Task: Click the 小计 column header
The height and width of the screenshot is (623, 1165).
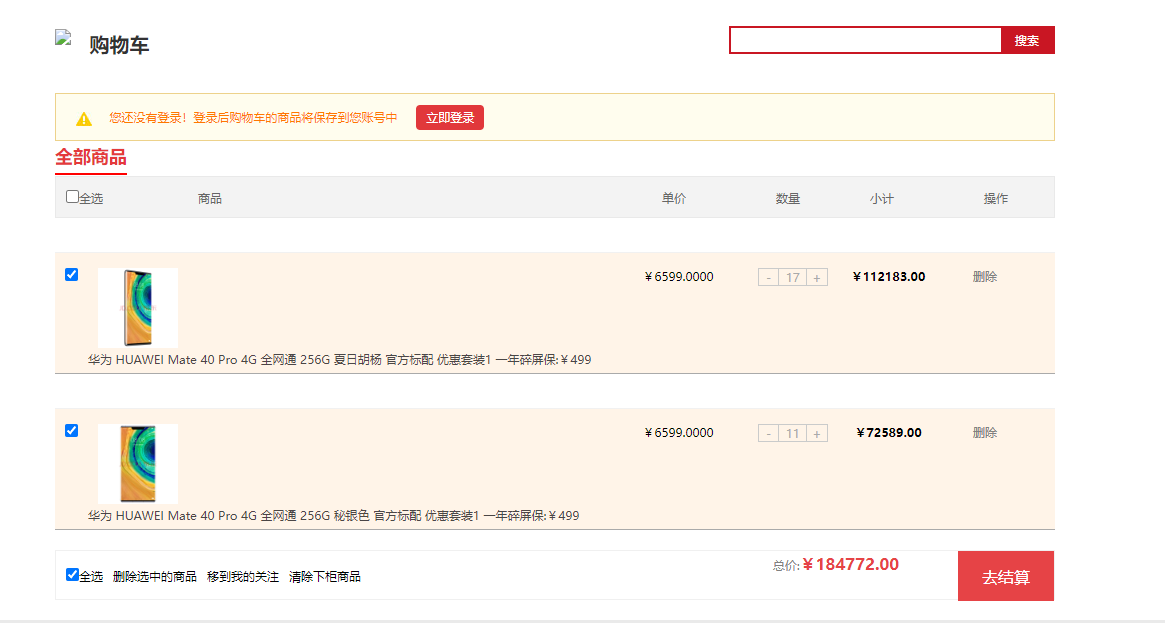Action: point(882,198)
